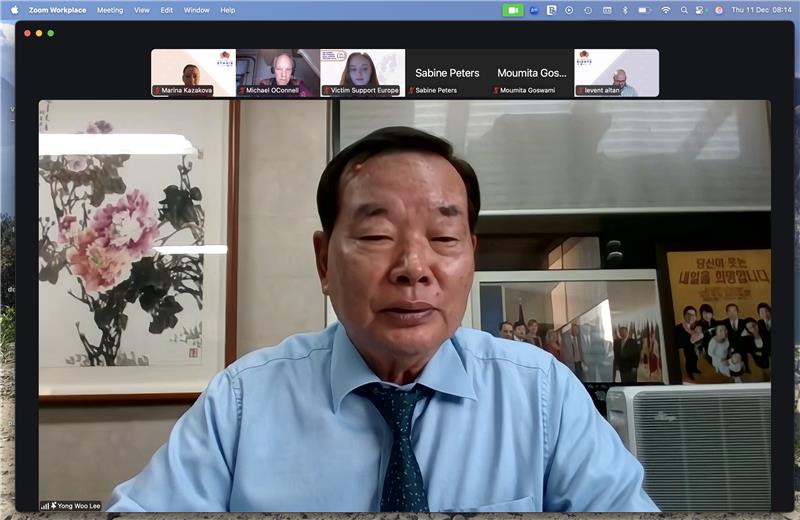800x520 pixels.
Task: Click the Spotlight search magnifier icon
Action: pyautogui.click(x=683, y=10)
